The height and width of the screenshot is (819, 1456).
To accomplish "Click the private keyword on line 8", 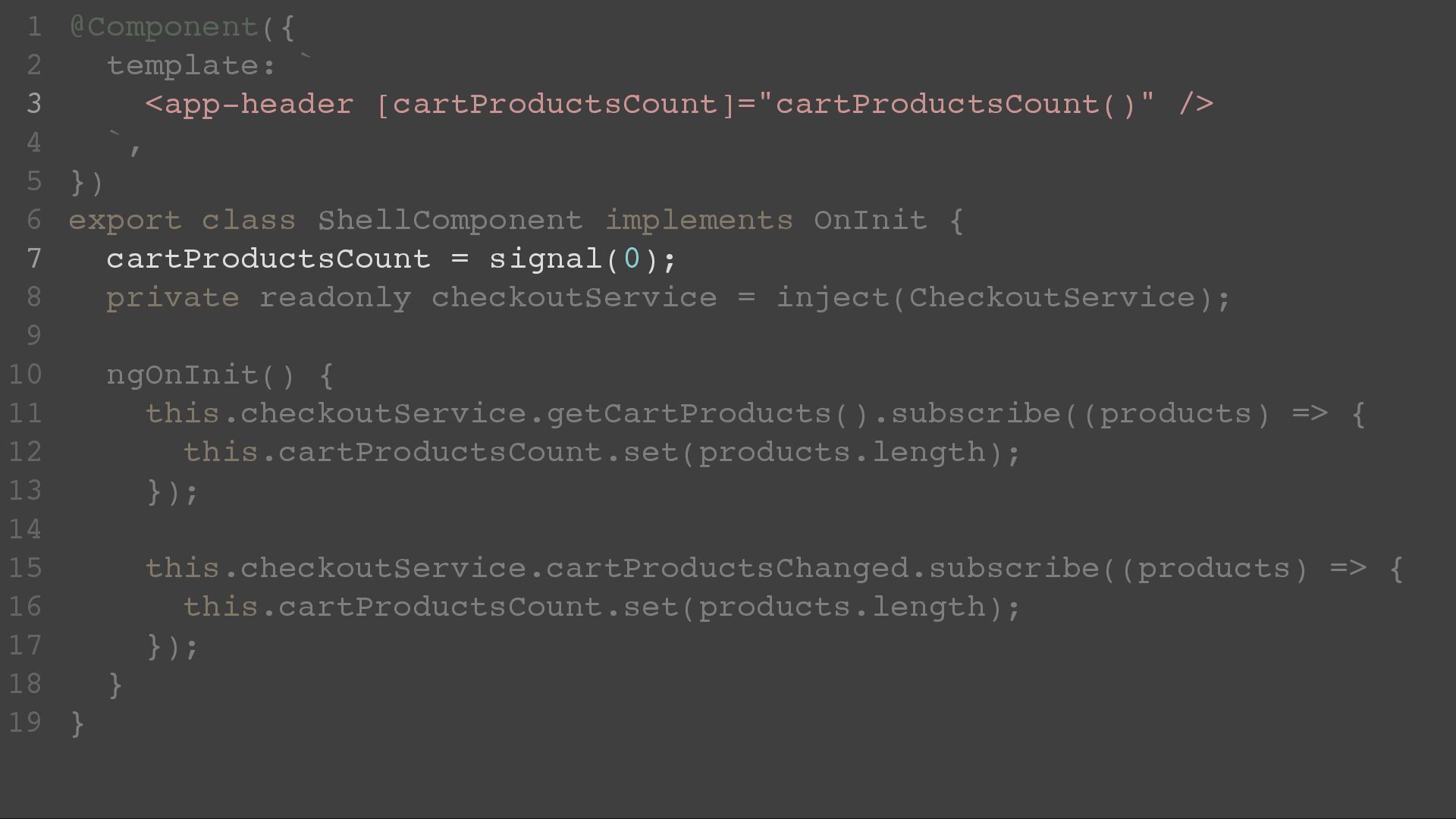I will pos(173,298).
